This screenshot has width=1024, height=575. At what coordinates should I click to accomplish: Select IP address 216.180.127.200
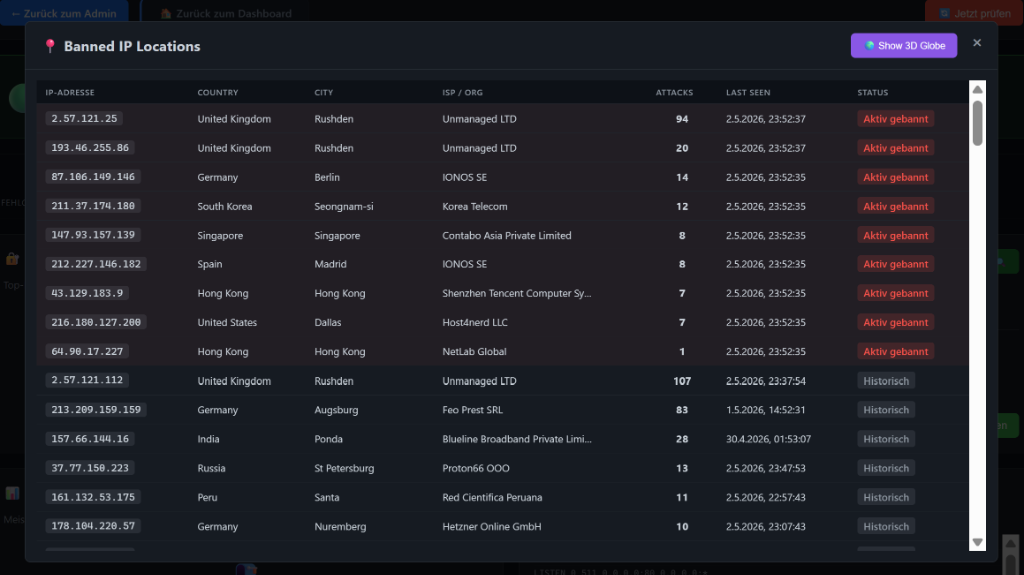[x=96, y=322]
